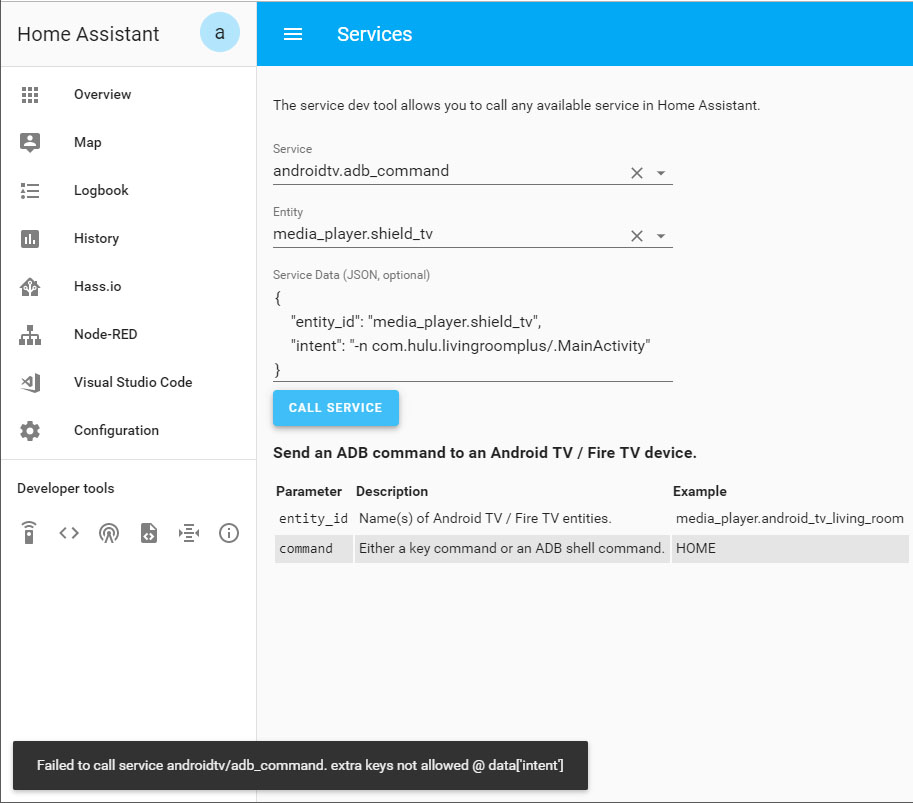The height and width of the screenshot is (803, 913).
Task: Open the Visual Studio Code sidebar entry
Action: tap(128, 383)
